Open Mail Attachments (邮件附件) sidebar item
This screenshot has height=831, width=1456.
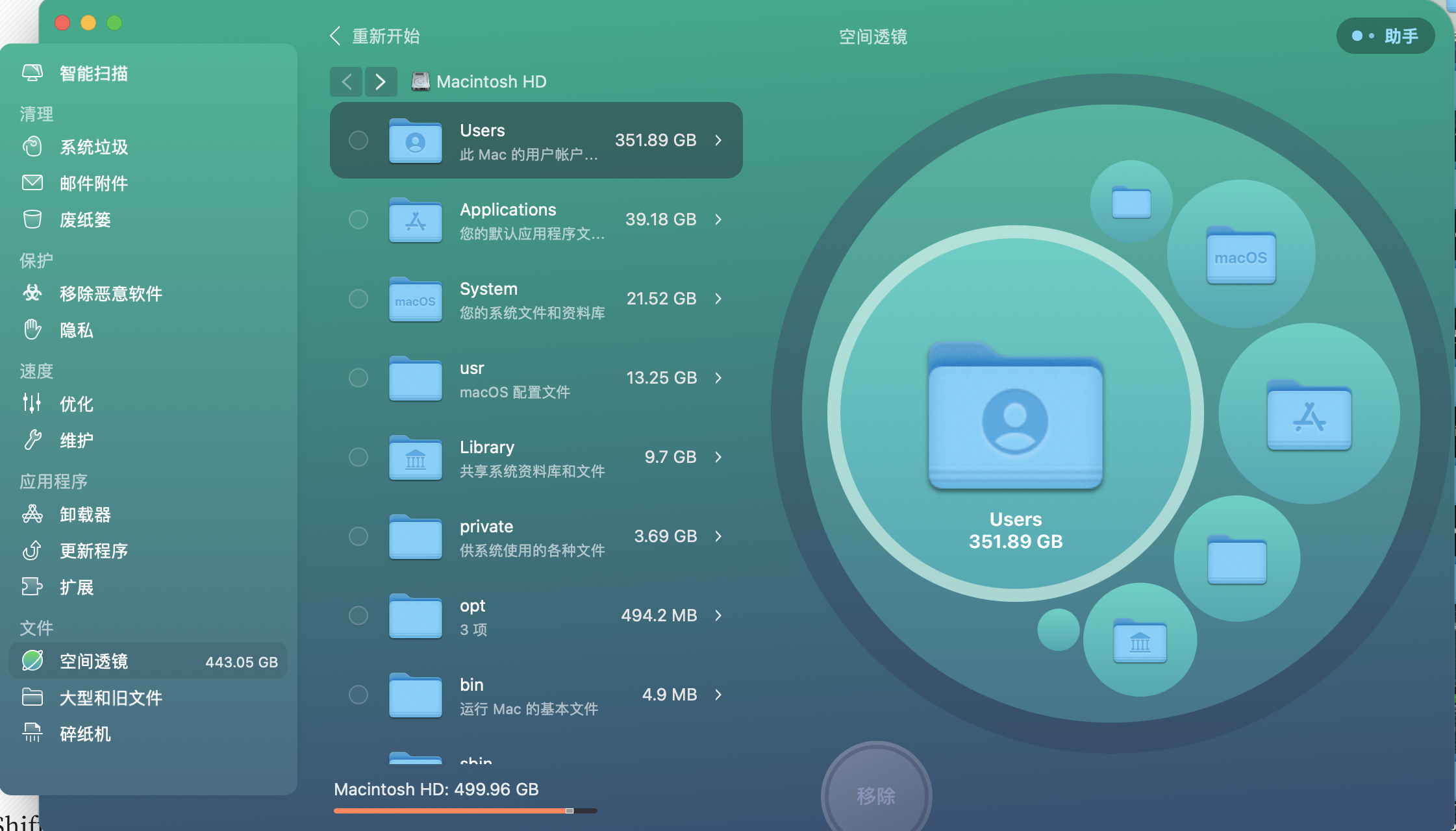pos(93,184)
